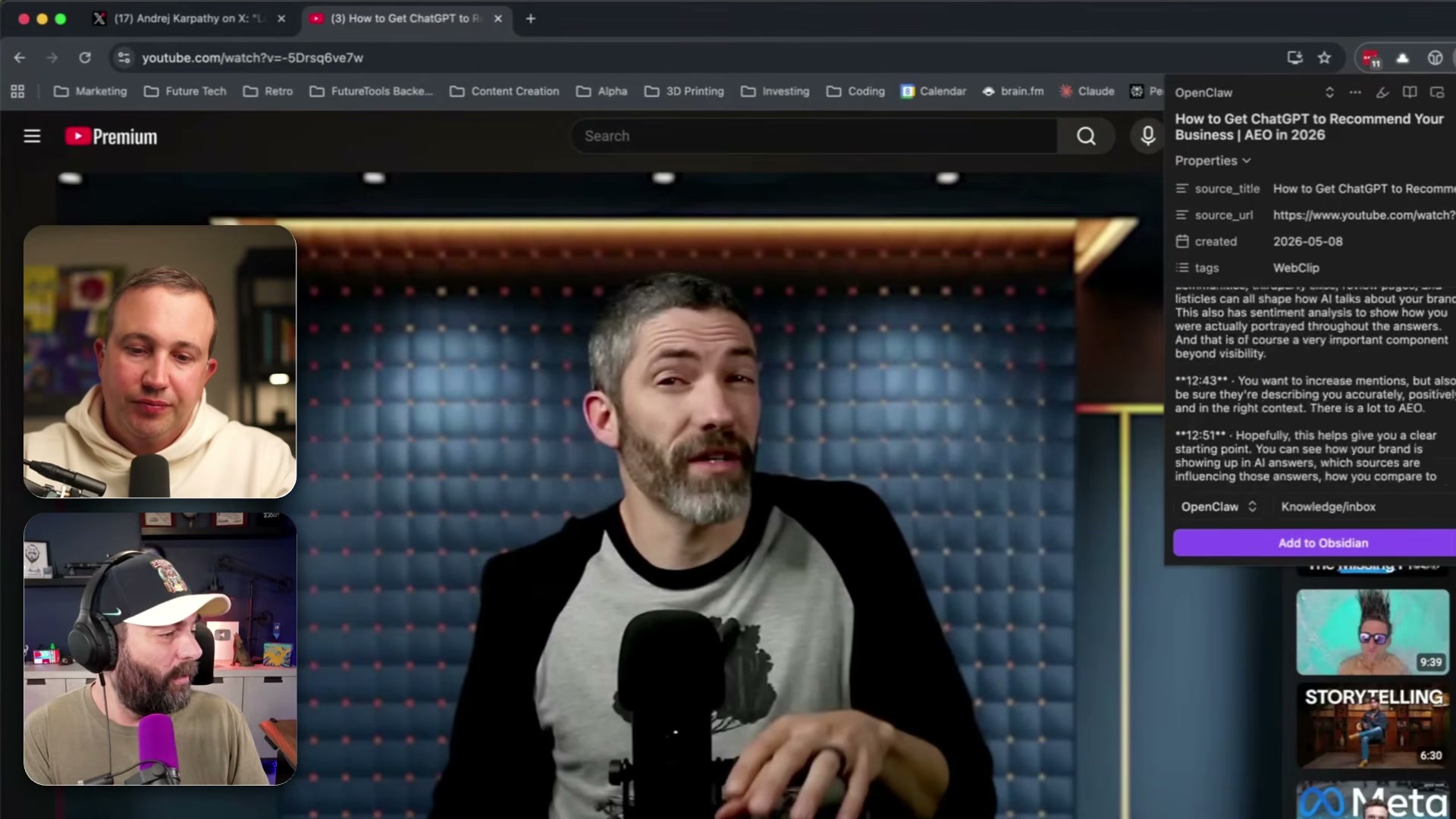This screenshot has width=1456, height=819.
Task: Open the Content Creation bookmarks folder
Action: click(x=504, y=91)
